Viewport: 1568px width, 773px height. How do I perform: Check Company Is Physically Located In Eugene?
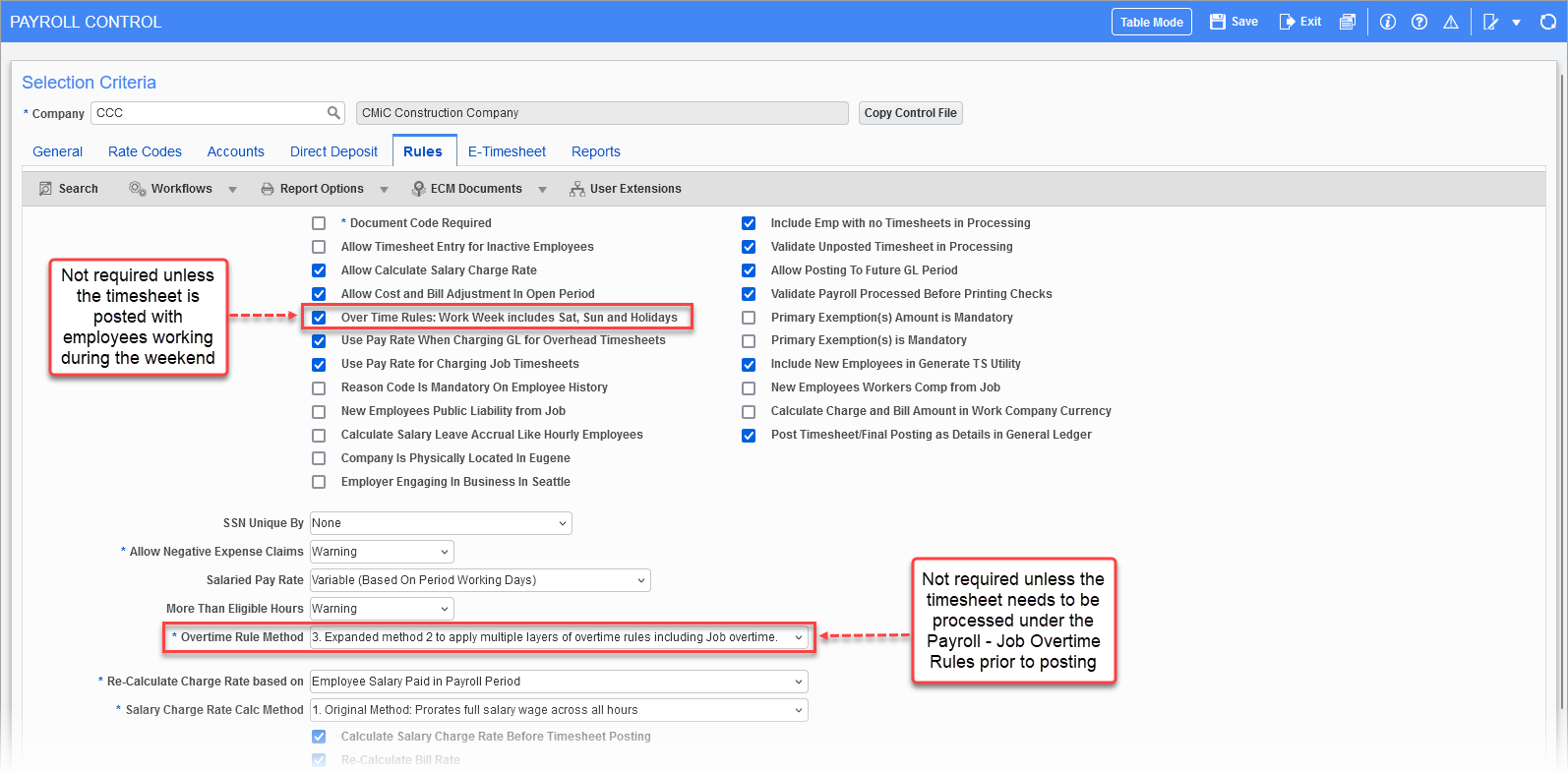[x=319, y=458]
